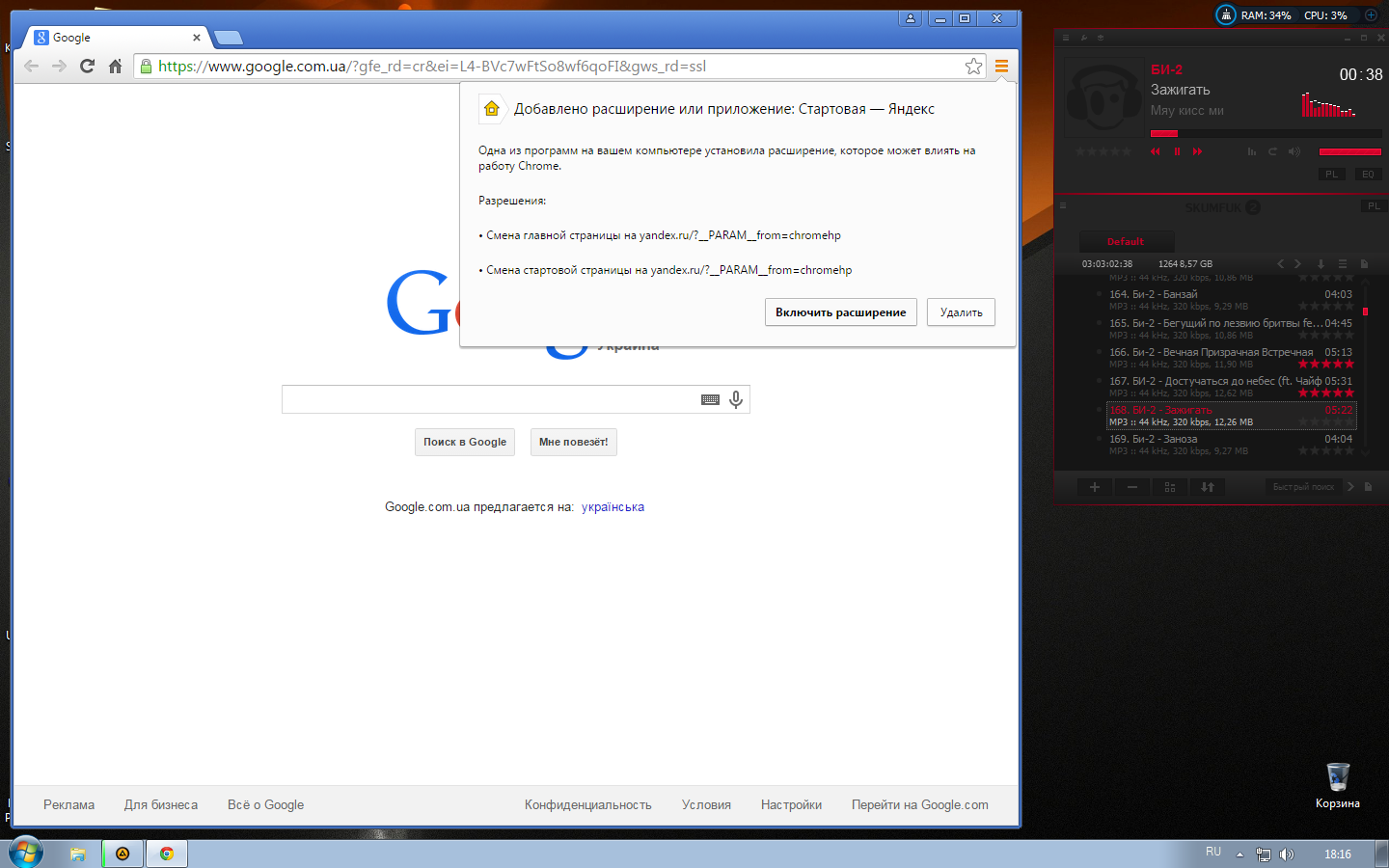Click the Chrome home page icon
1389x868 pixels.
(115, 67)
